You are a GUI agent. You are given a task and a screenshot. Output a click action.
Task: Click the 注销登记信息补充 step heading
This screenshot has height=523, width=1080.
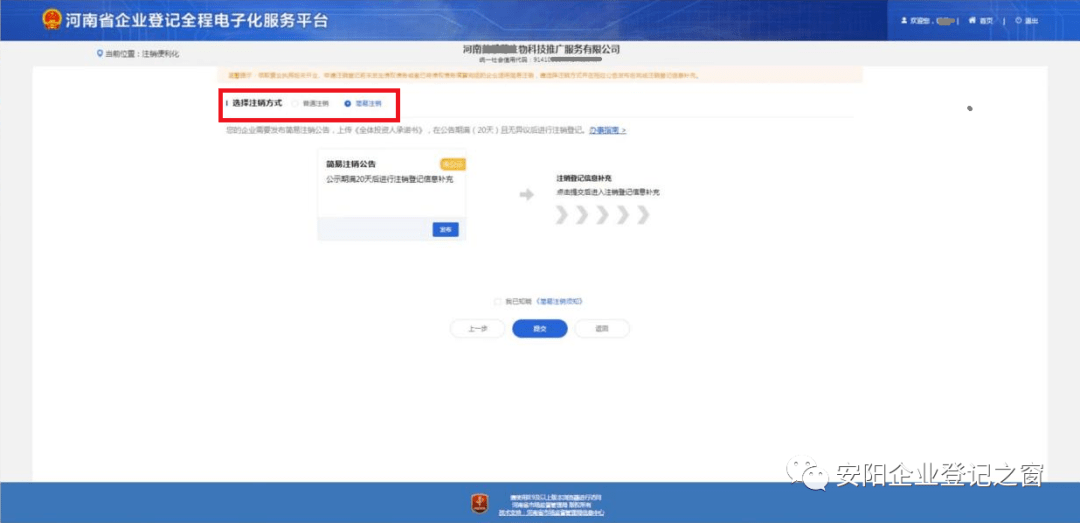click(x=585, y=178)
